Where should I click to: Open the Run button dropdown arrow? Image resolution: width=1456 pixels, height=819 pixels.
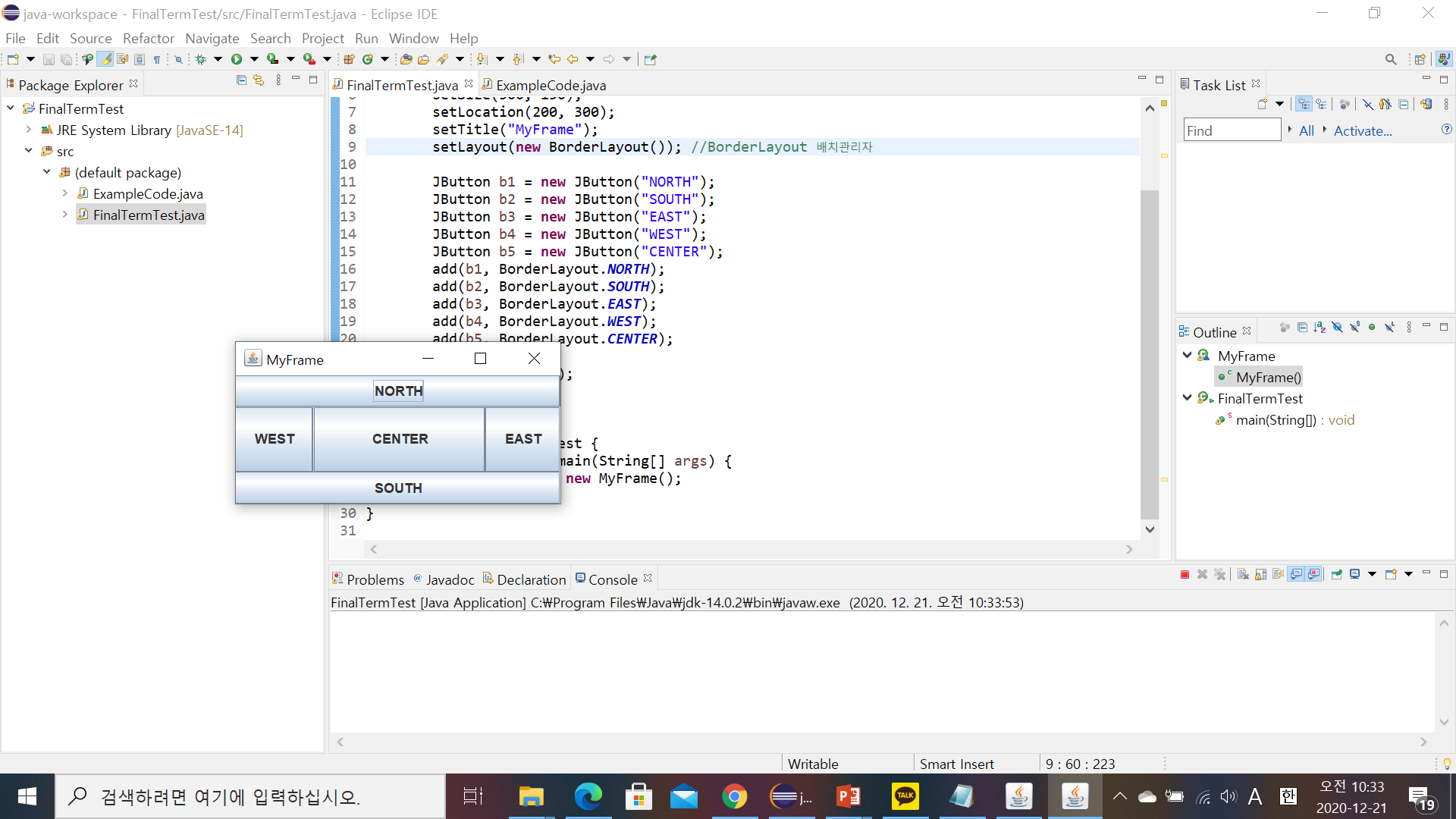tap(254, 59)
